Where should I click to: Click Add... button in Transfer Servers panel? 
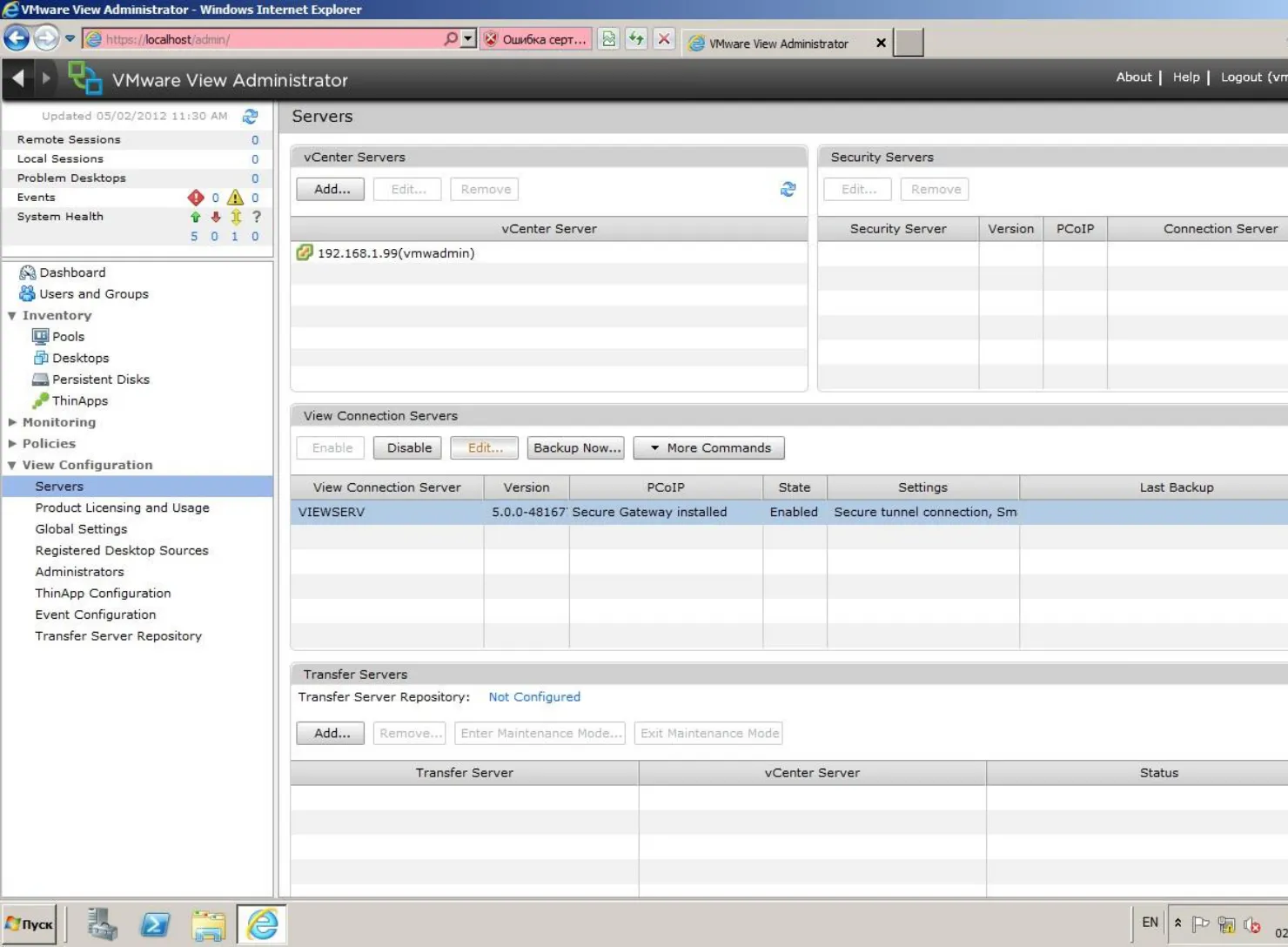[x=332, y=733]
